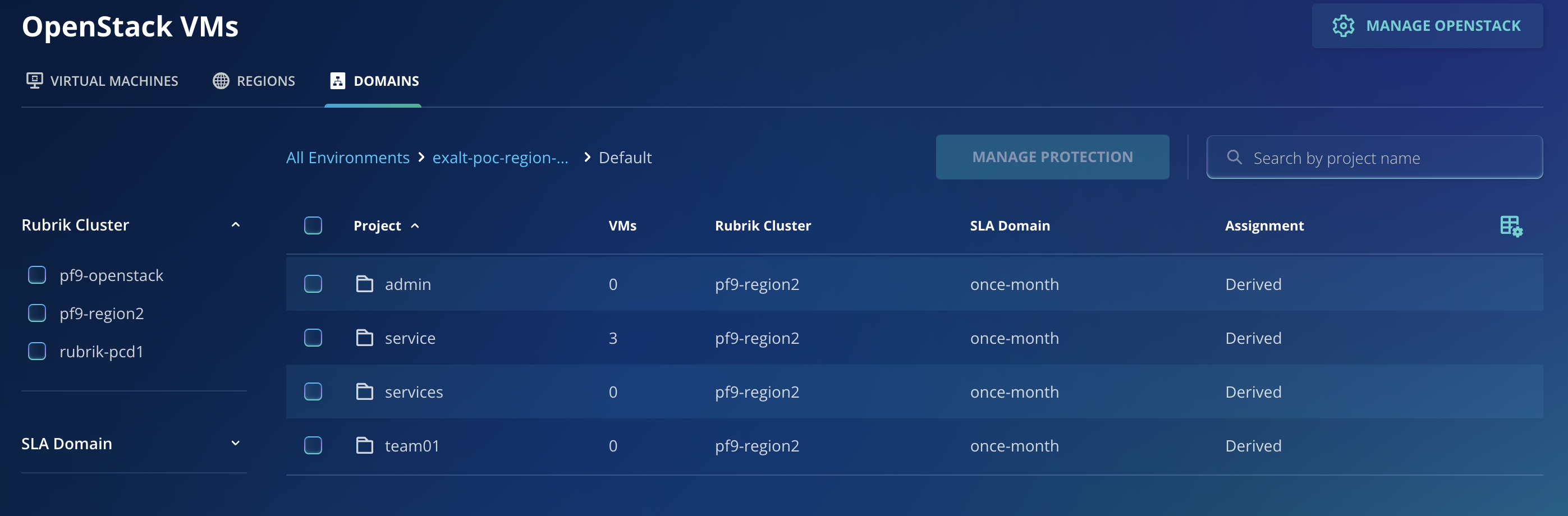Click the column settings table icon
The image size is (1568, 516).
(1510, 225)
